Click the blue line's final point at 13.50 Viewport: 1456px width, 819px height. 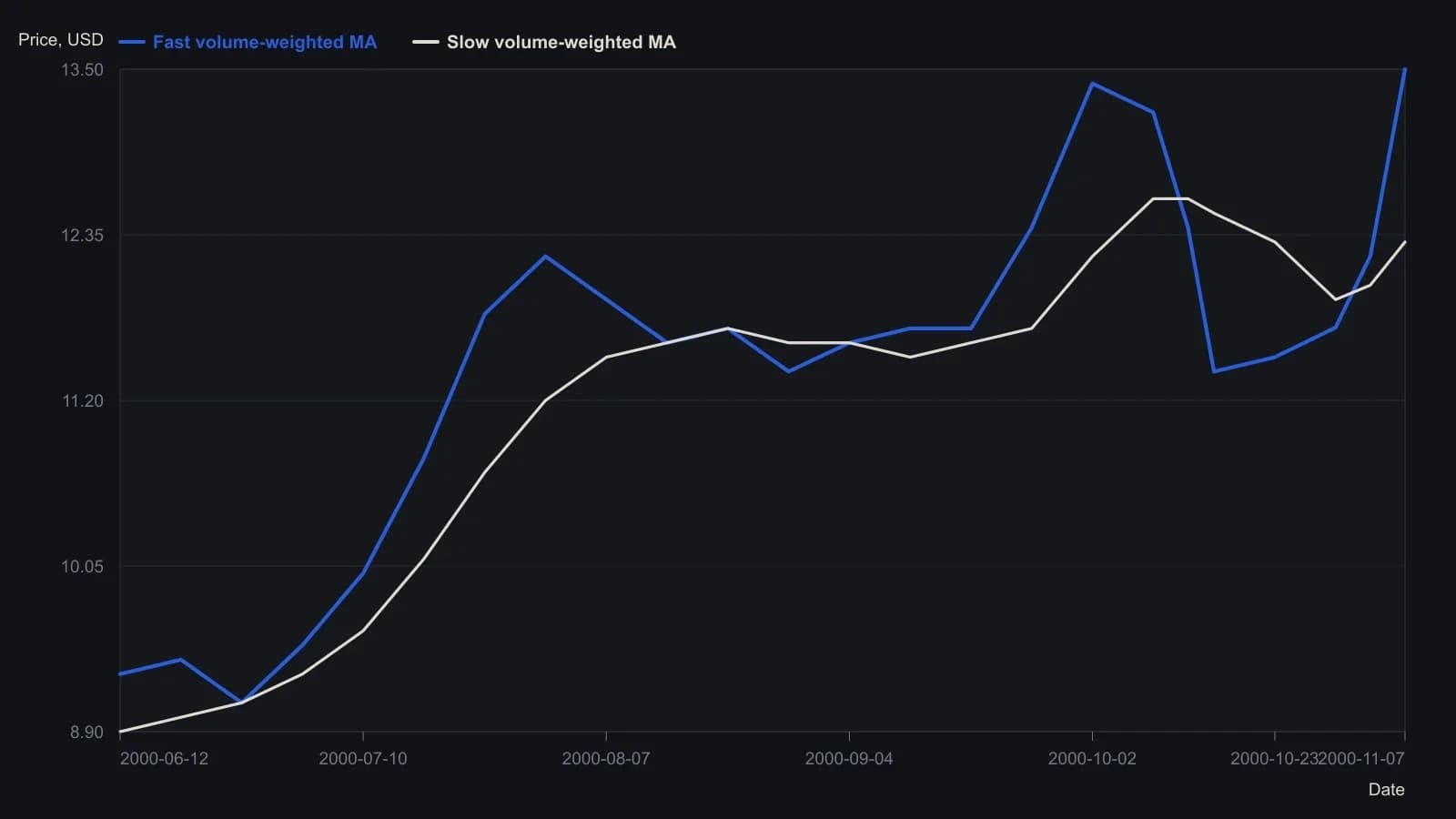[1404, 70]
